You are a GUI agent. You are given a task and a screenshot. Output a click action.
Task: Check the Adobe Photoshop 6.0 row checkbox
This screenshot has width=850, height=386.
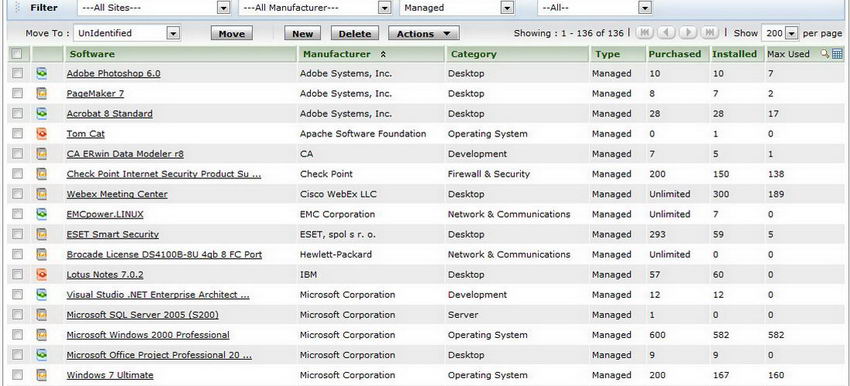pyautogui.click(x=17, y=73)
